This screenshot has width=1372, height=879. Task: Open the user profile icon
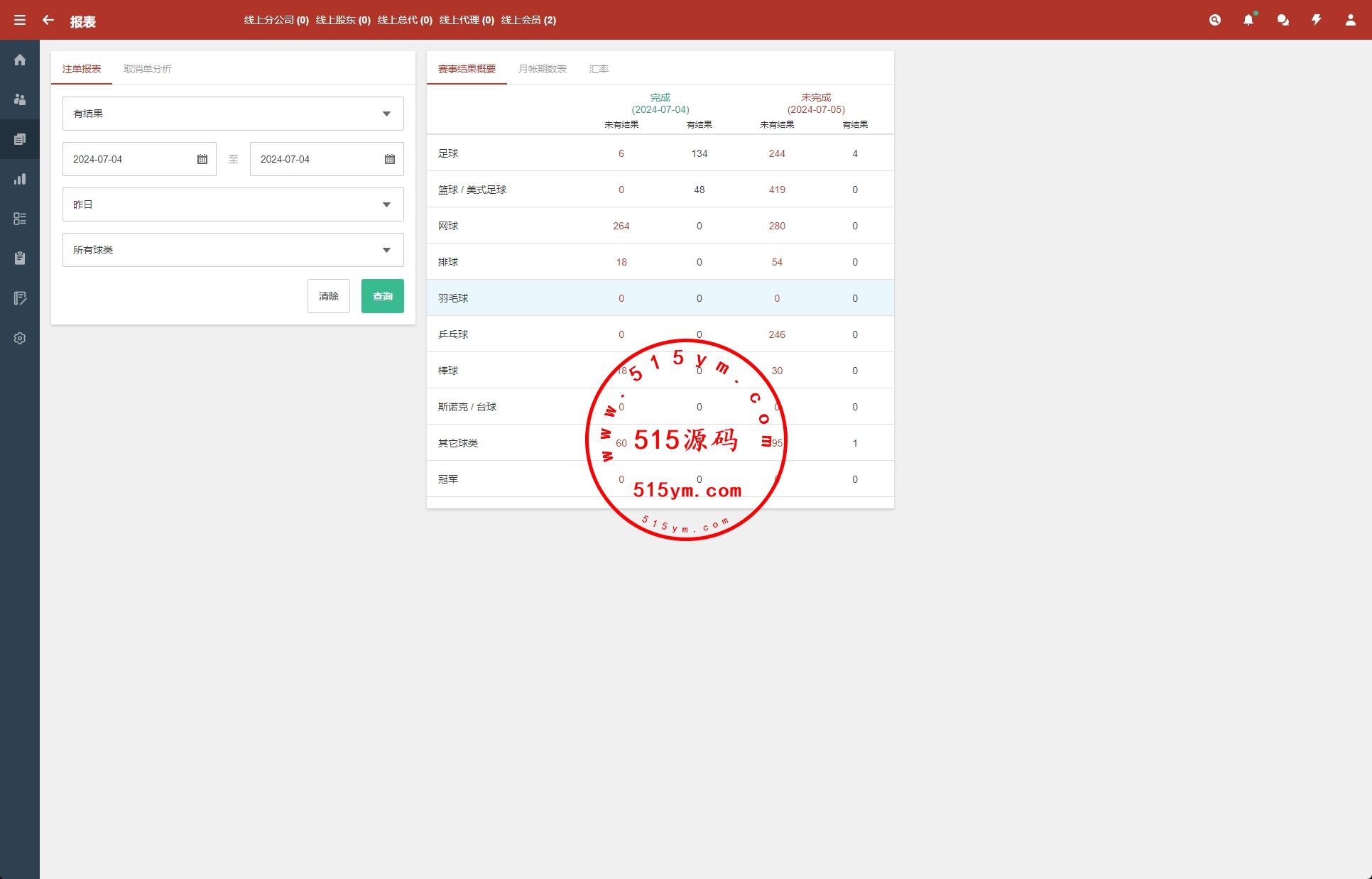tap(1351, 20)
